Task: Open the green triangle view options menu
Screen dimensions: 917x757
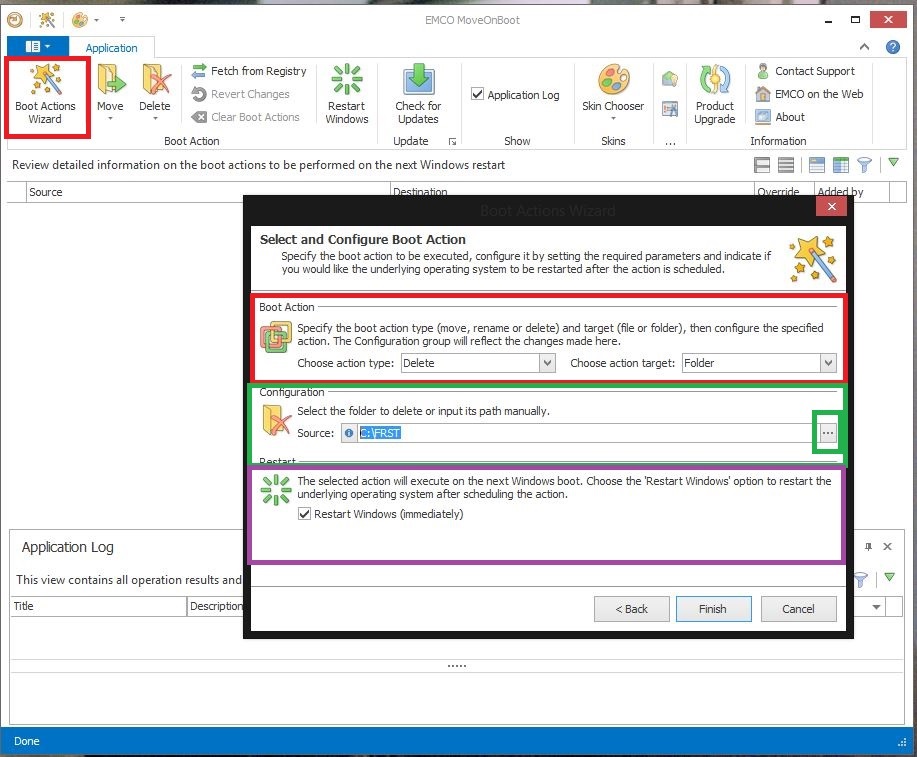Action: coord(893,162)
